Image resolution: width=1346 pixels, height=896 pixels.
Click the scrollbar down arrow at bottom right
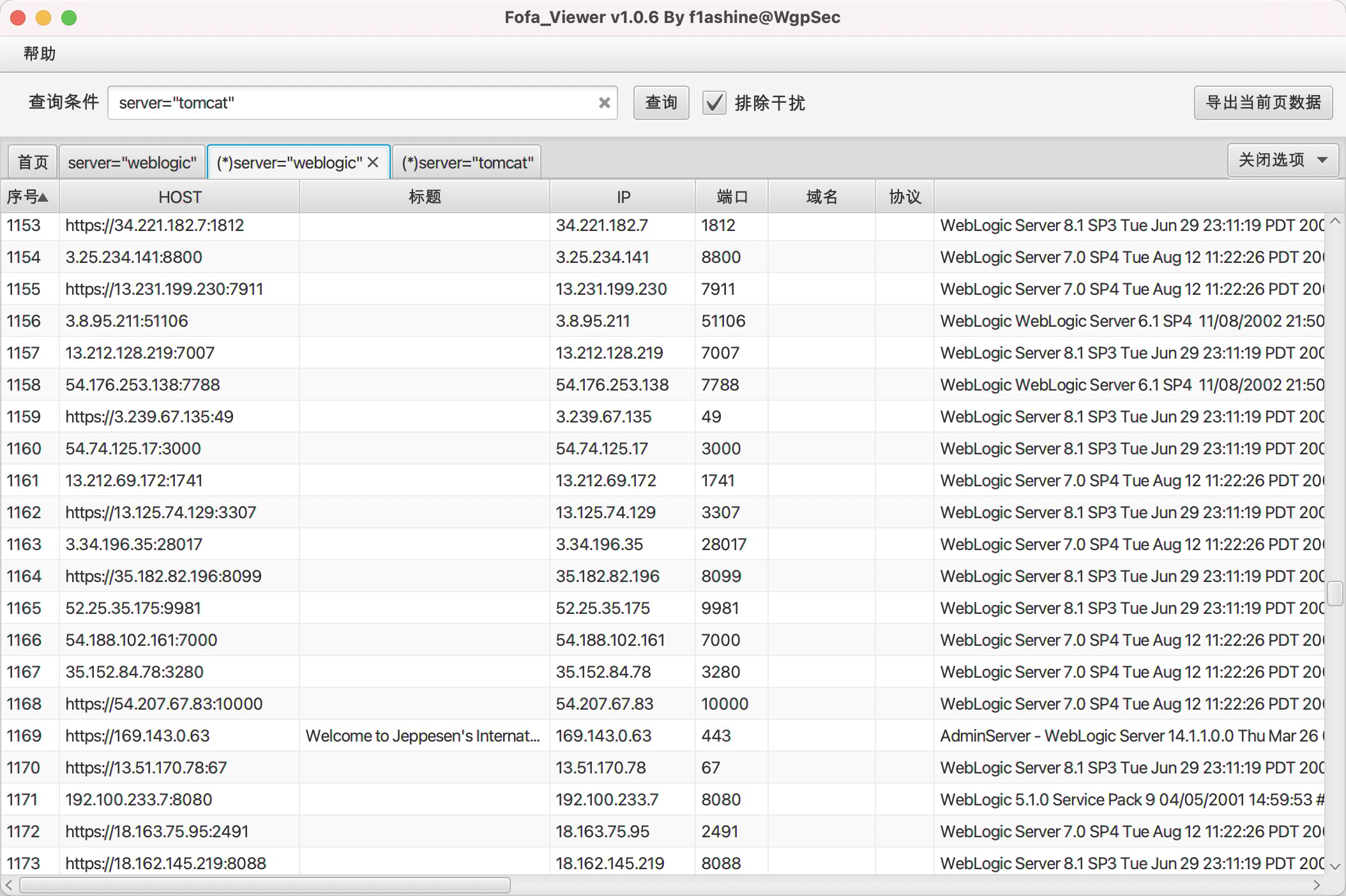coord(1334,868)
